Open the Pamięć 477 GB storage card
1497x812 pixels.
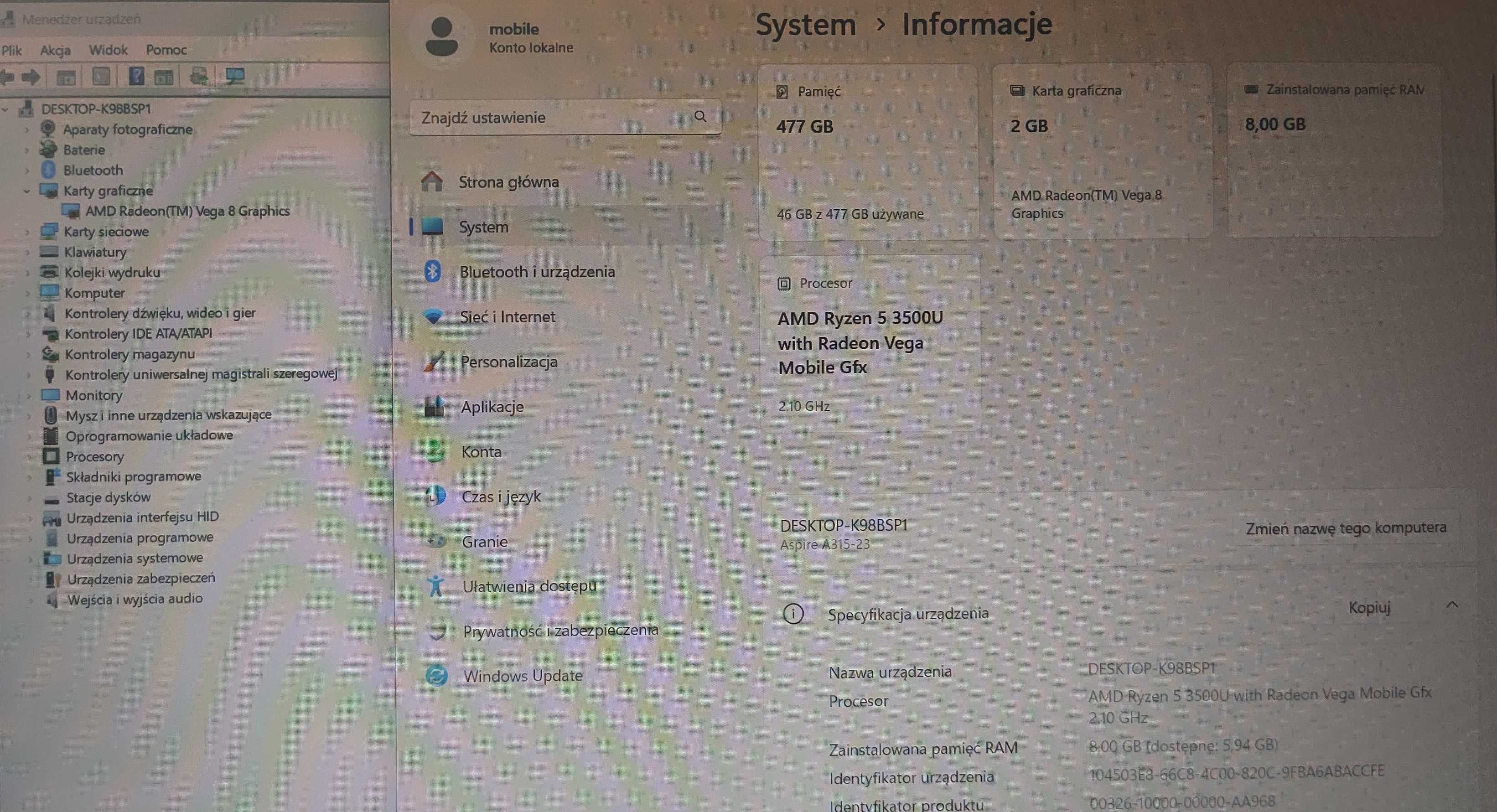[868, 152]
